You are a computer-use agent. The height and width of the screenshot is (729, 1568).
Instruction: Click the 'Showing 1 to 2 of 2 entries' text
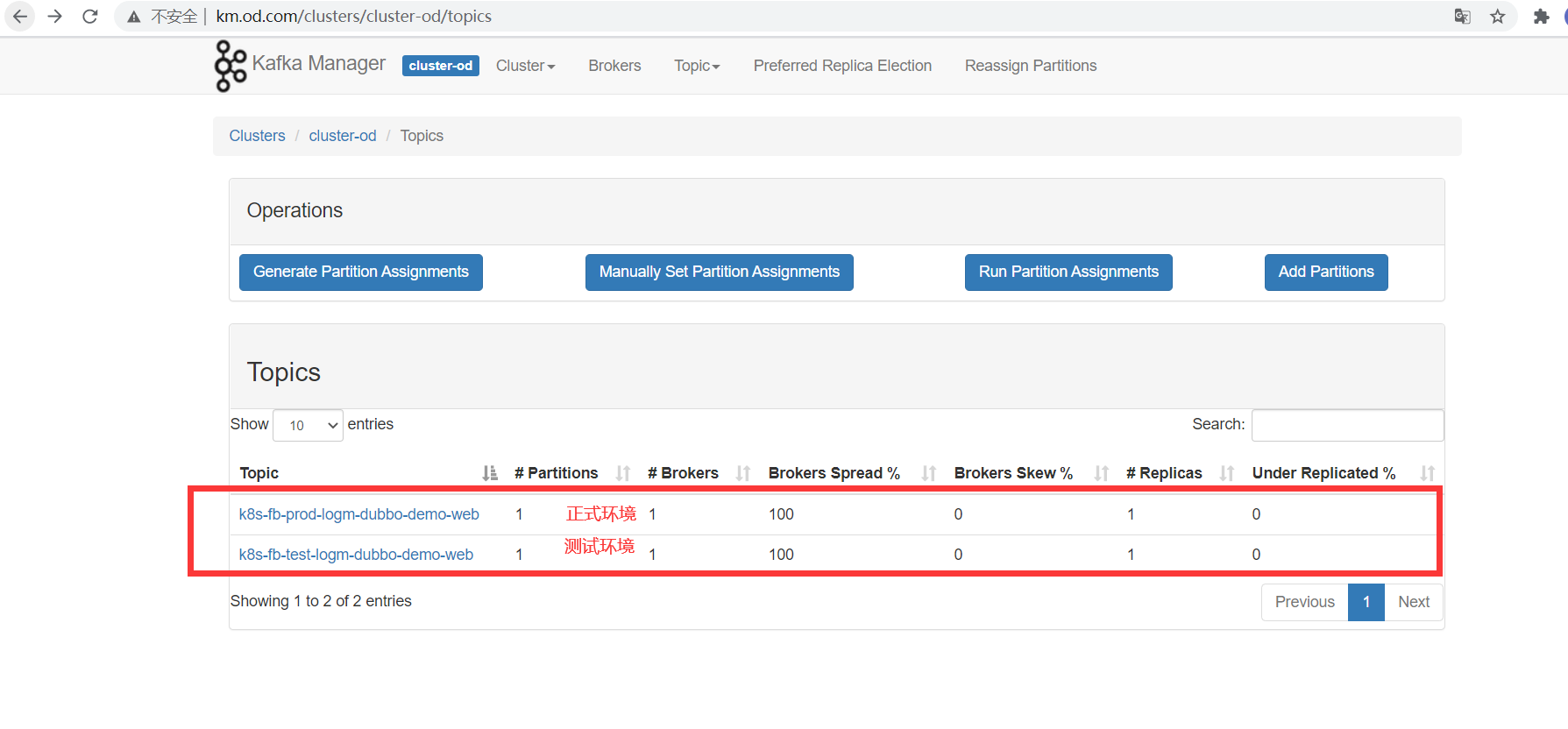[x=321, y=601]
